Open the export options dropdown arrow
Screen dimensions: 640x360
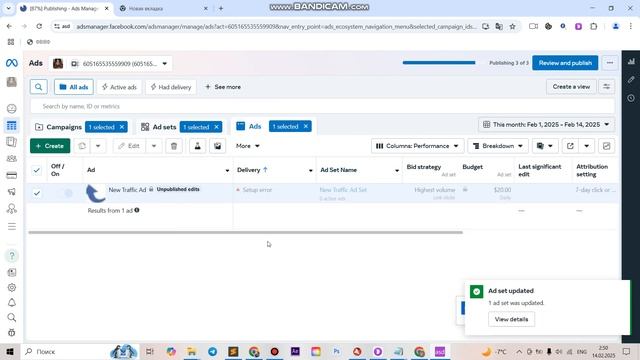coord(587,146)
